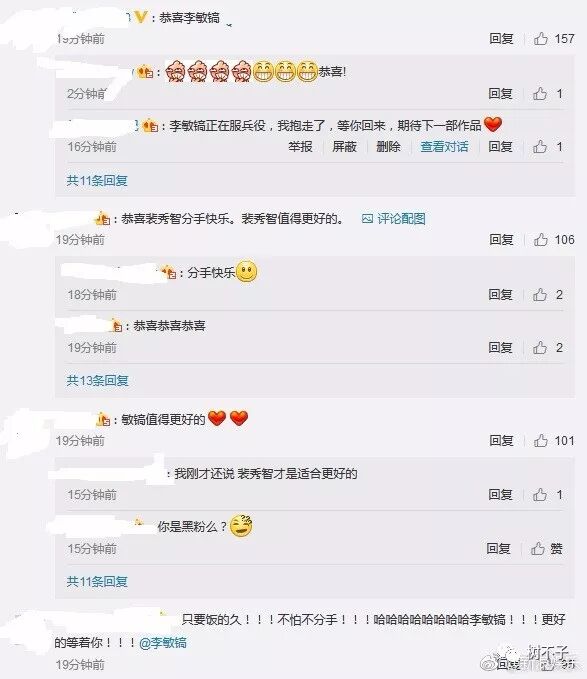Like the comment with 157 likes
The width and height of the screenshot is (587, 679).
541,39
